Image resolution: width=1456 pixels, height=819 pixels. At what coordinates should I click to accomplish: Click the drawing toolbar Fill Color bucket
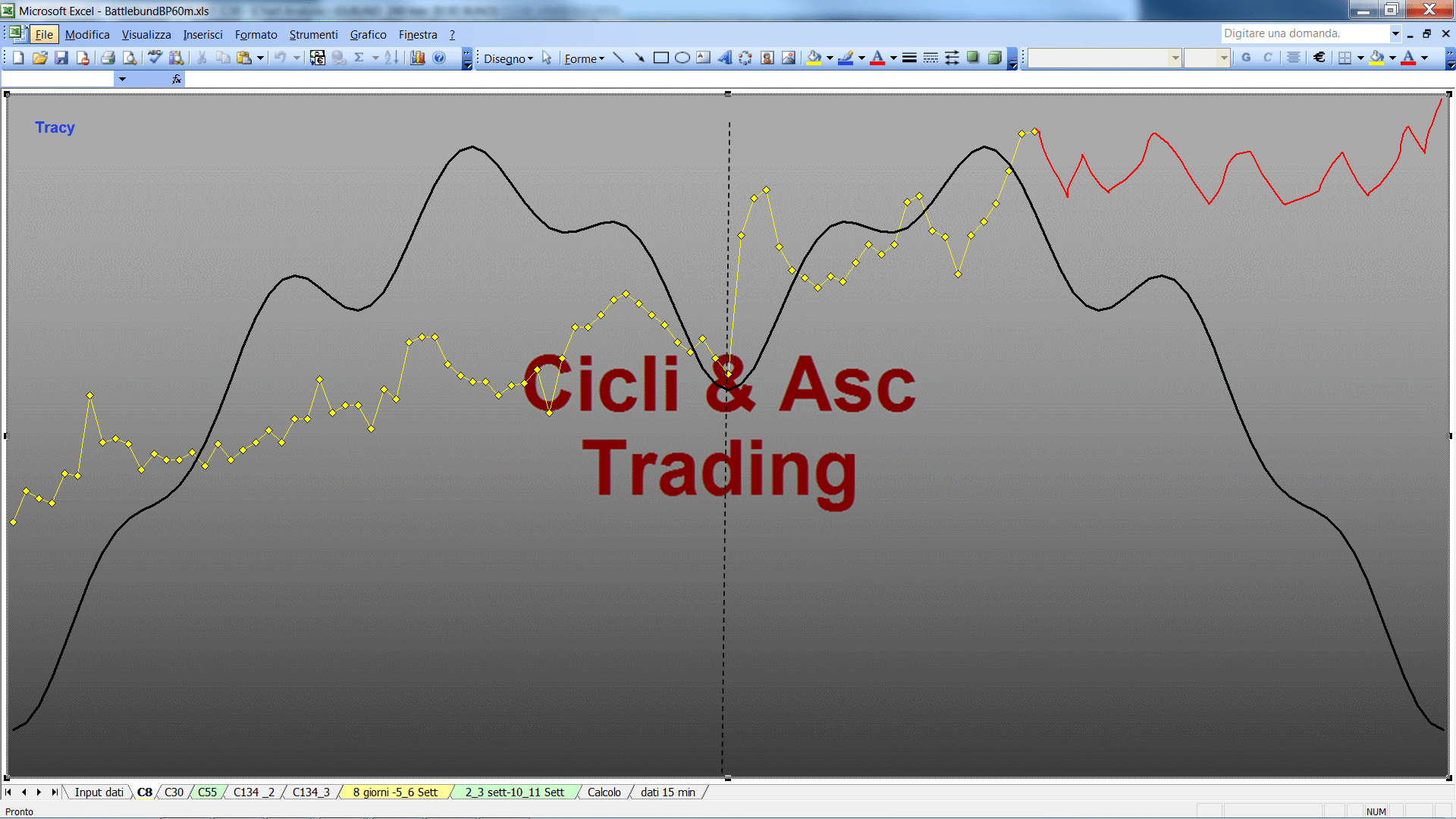814,58
